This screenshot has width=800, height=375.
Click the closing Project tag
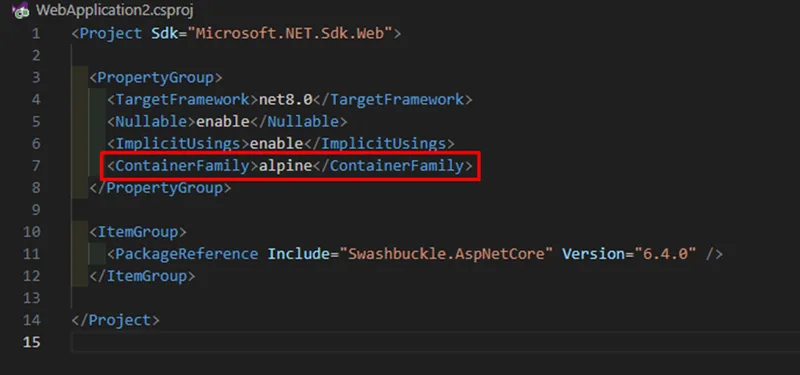[x=116, y=320]
